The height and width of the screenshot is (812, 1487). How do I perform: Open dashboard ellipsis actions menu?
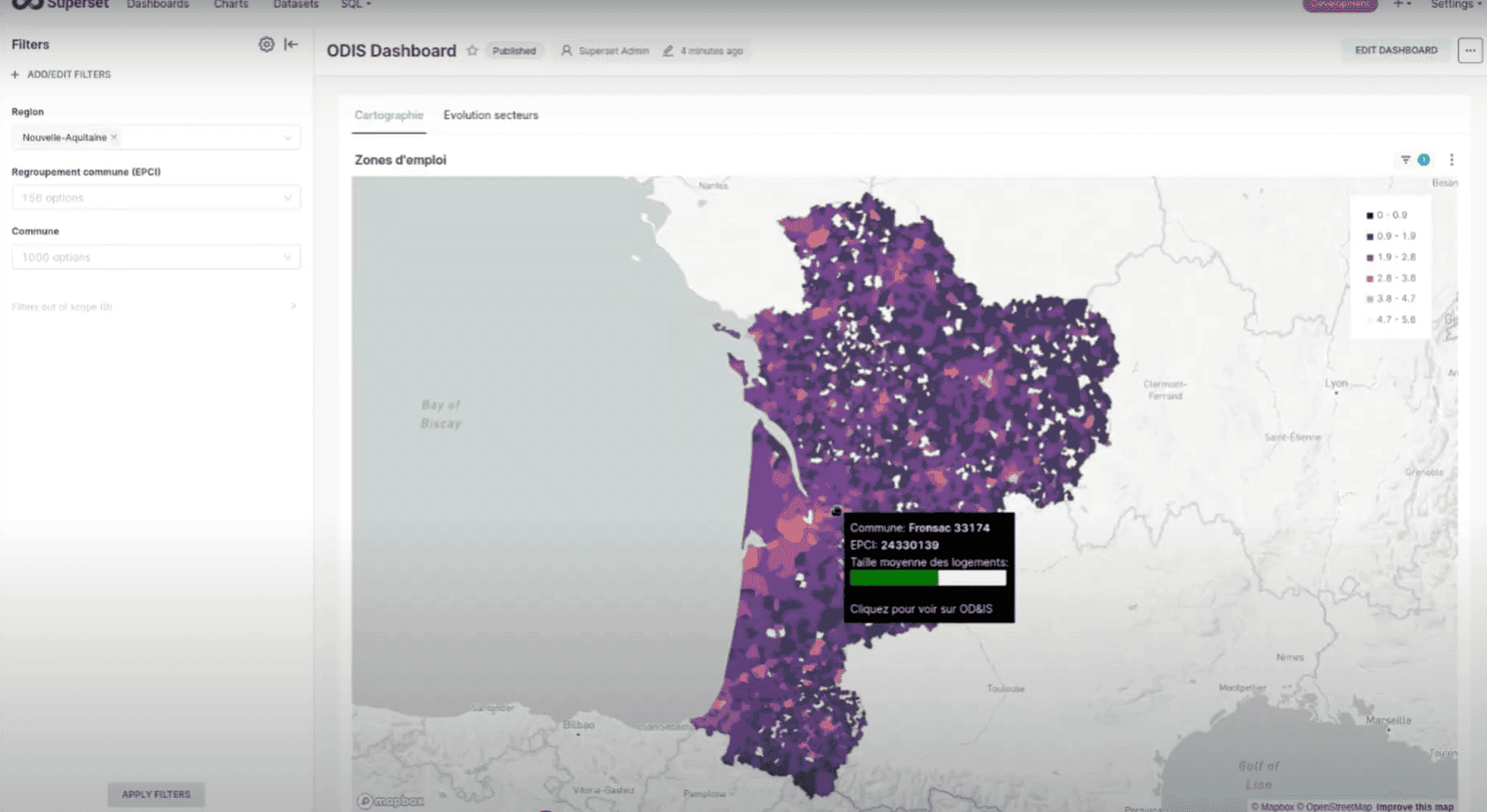click(1469, 51)
